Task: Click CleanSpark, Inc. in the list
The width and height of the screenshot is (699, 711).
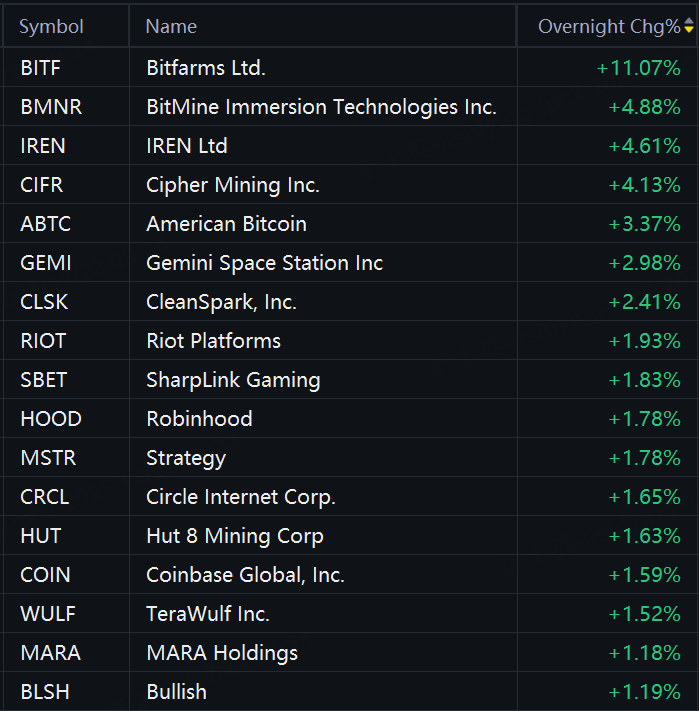Action: point(221,302)
